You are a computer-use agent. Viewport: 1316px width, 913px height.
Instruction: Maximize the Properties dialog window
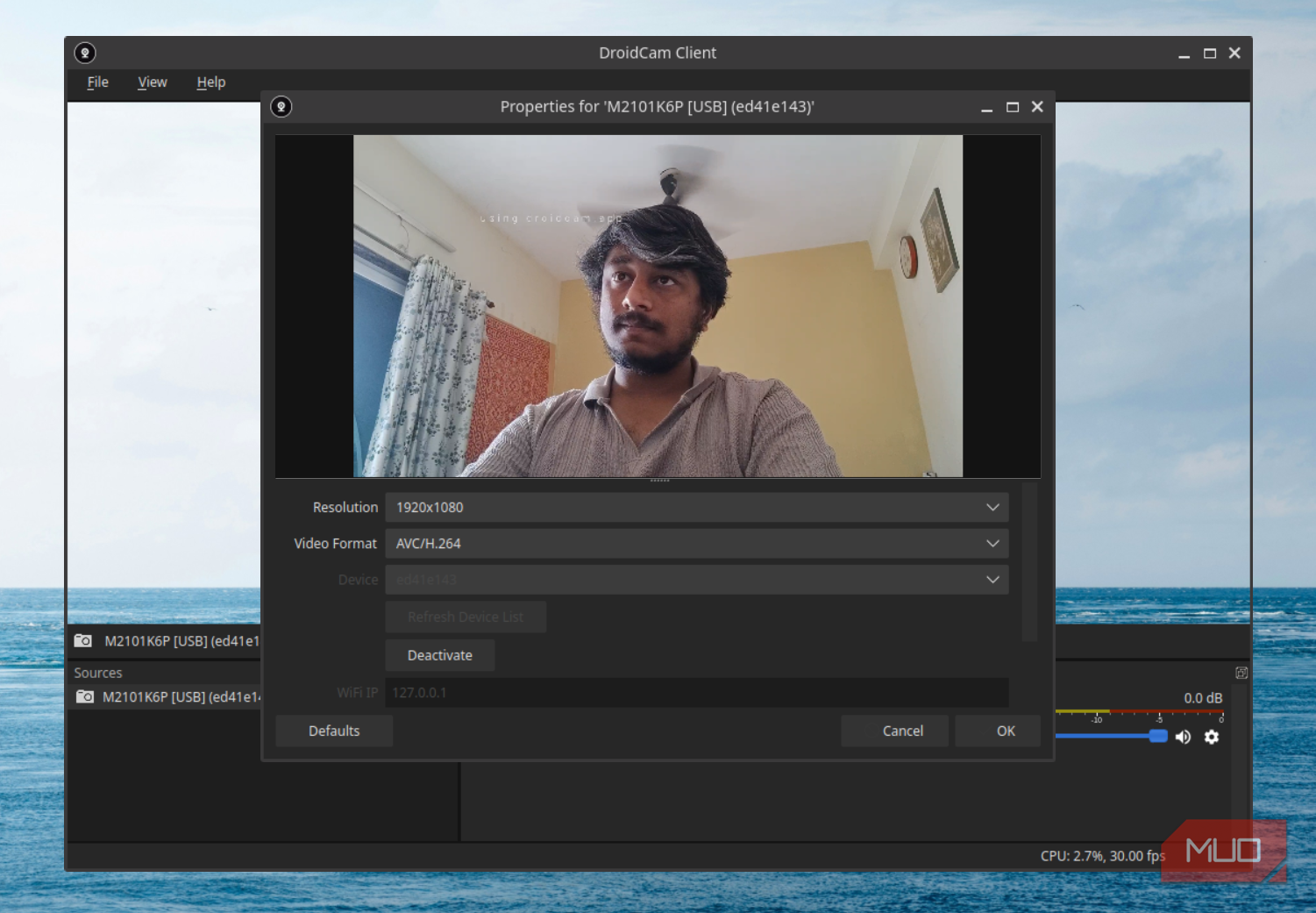click(x=1013, y=107)
